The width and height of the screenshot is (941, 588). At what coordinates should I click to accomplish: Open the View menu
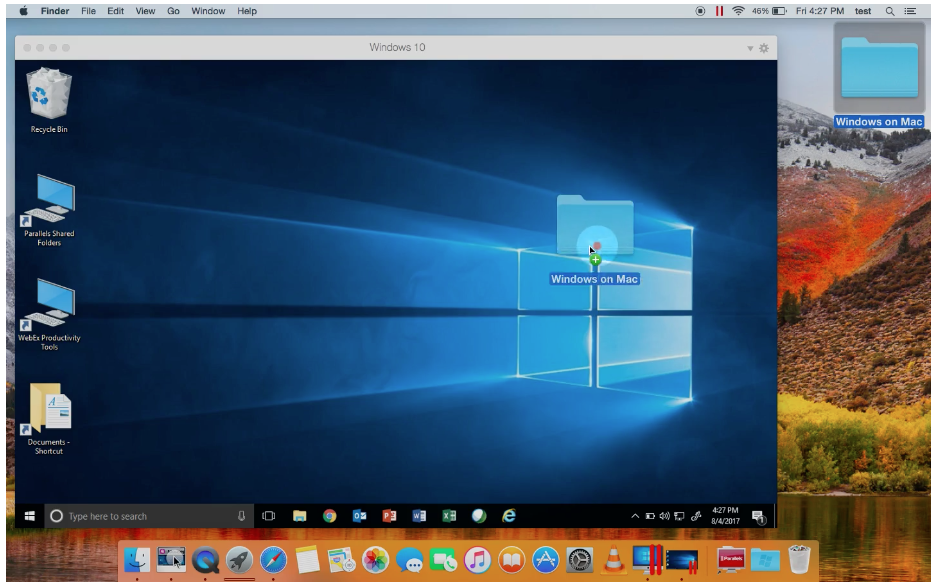pyautogui.click(x=145, y=11)
